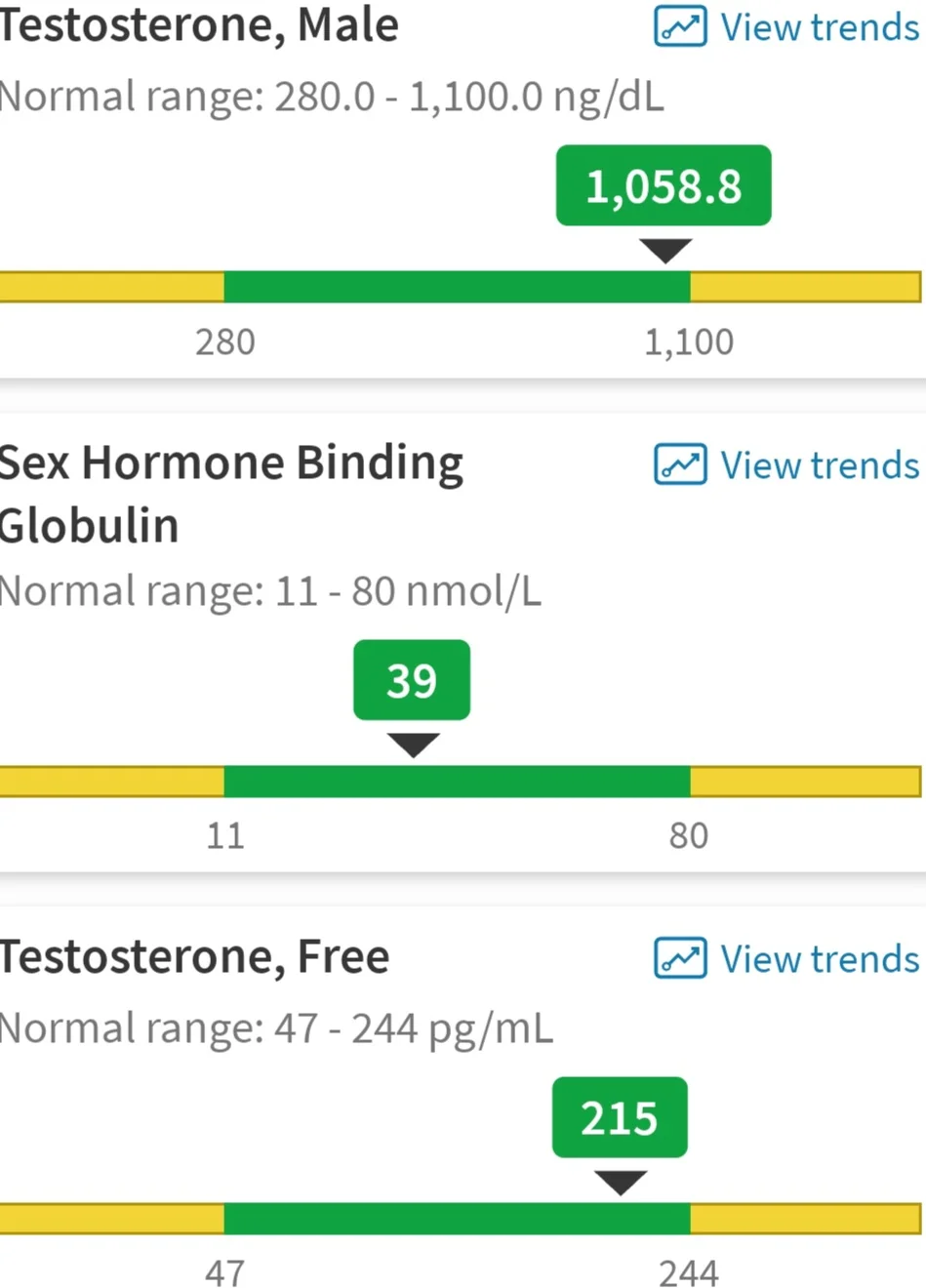Viewport: 926px width, 1288px height.
Task: Select the Testosterone, Male heading
Action: 199,25
